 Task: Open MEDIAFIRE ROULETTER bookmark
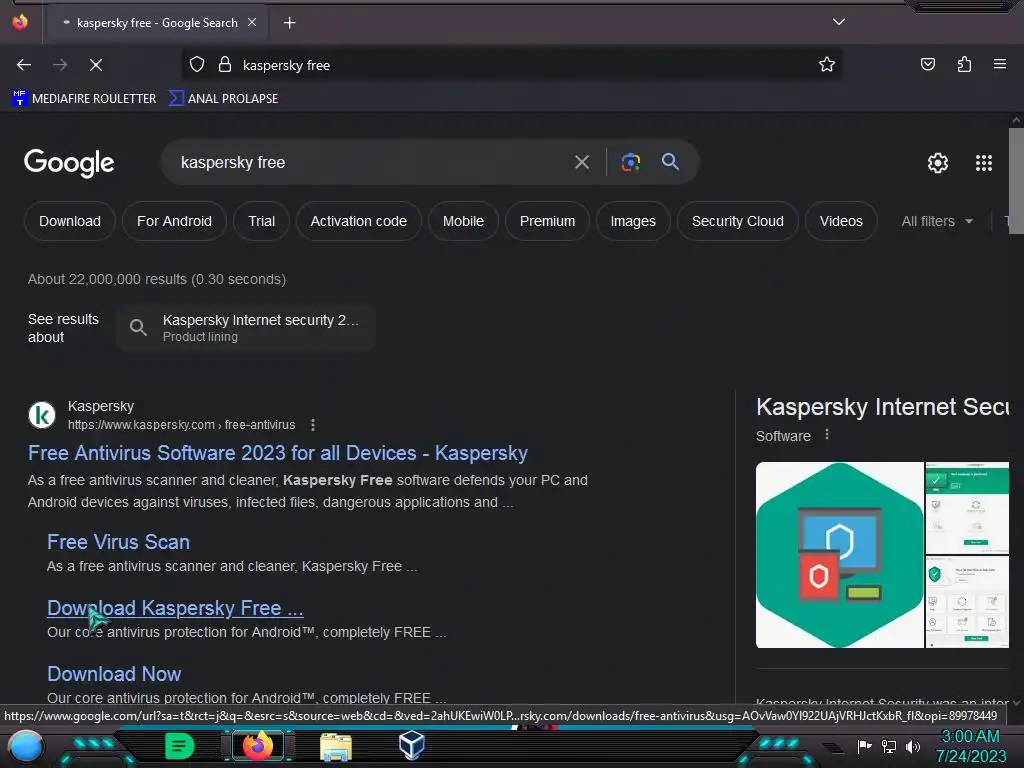pyautogui.click(x=84, y=99)
